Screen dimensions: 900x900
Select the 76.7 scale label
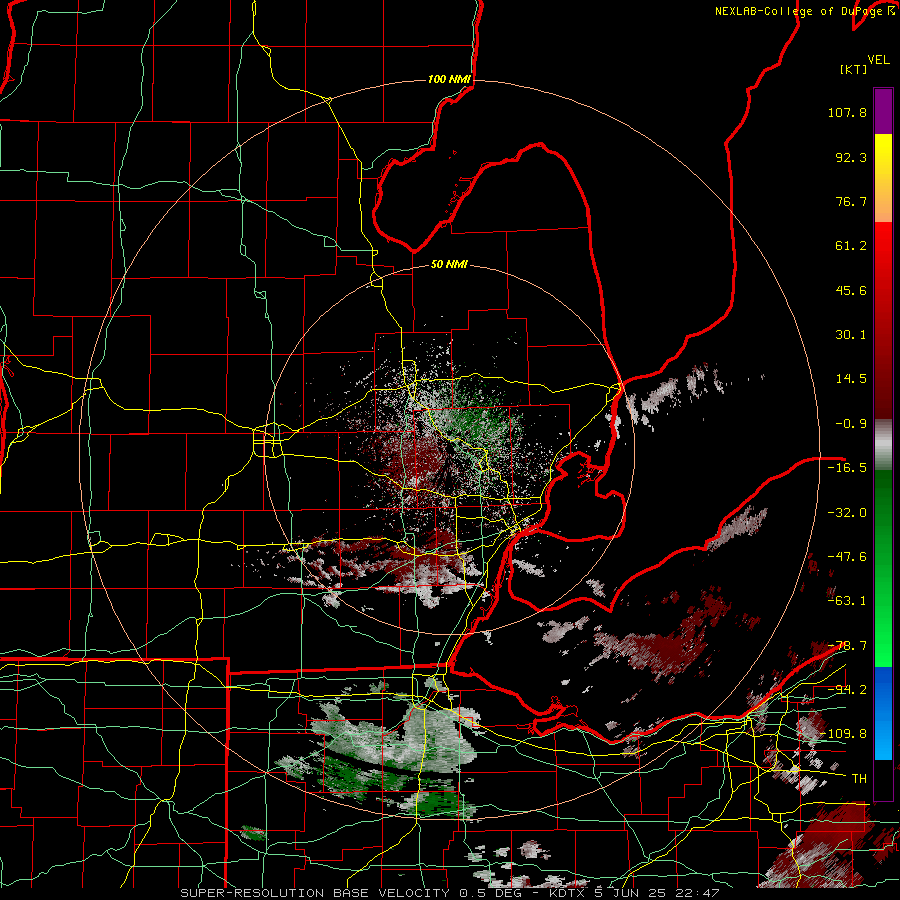(x=851, y=201)
